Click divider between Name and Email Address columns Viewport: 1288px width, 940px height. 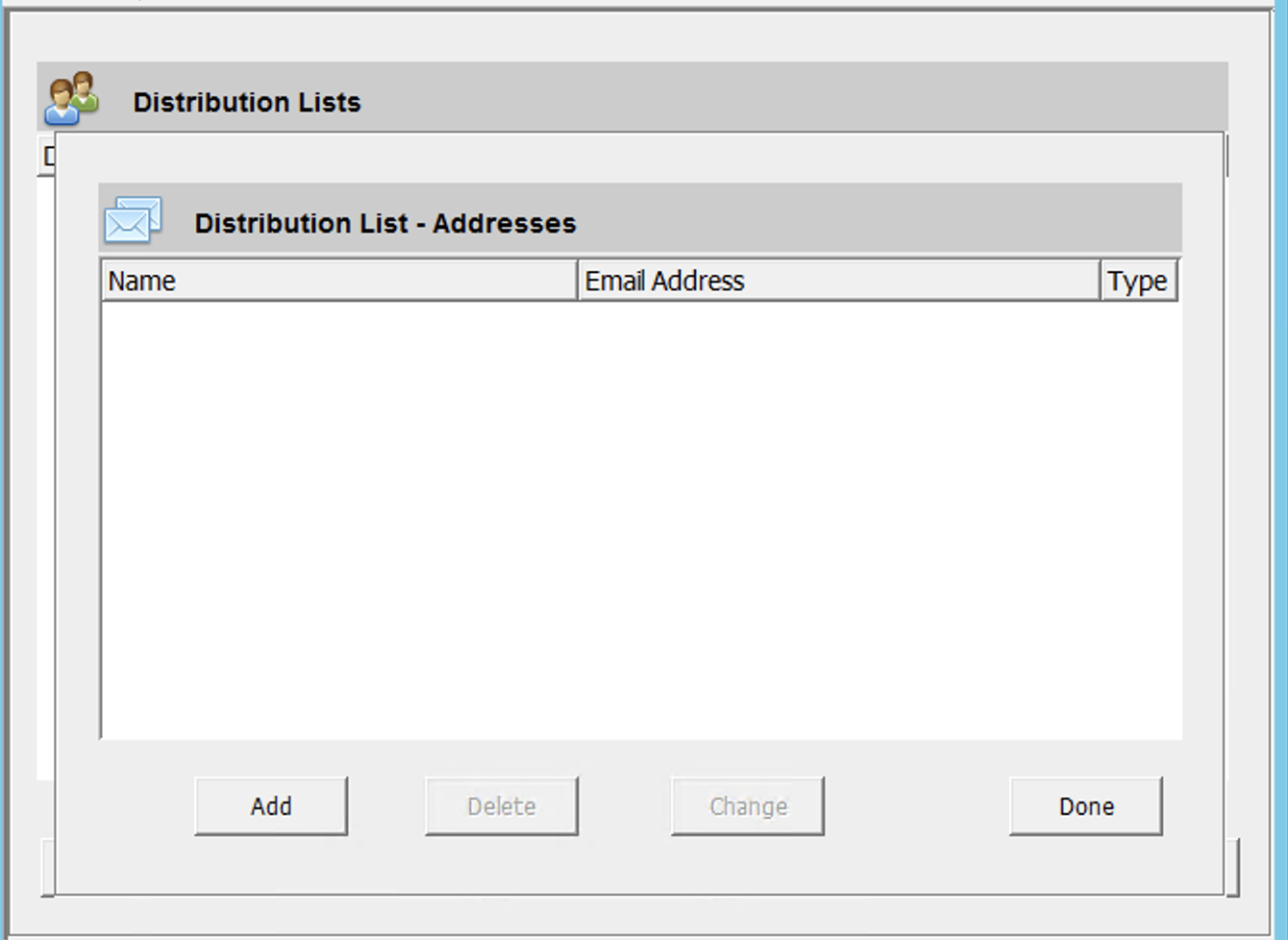[x=578, y=281]
